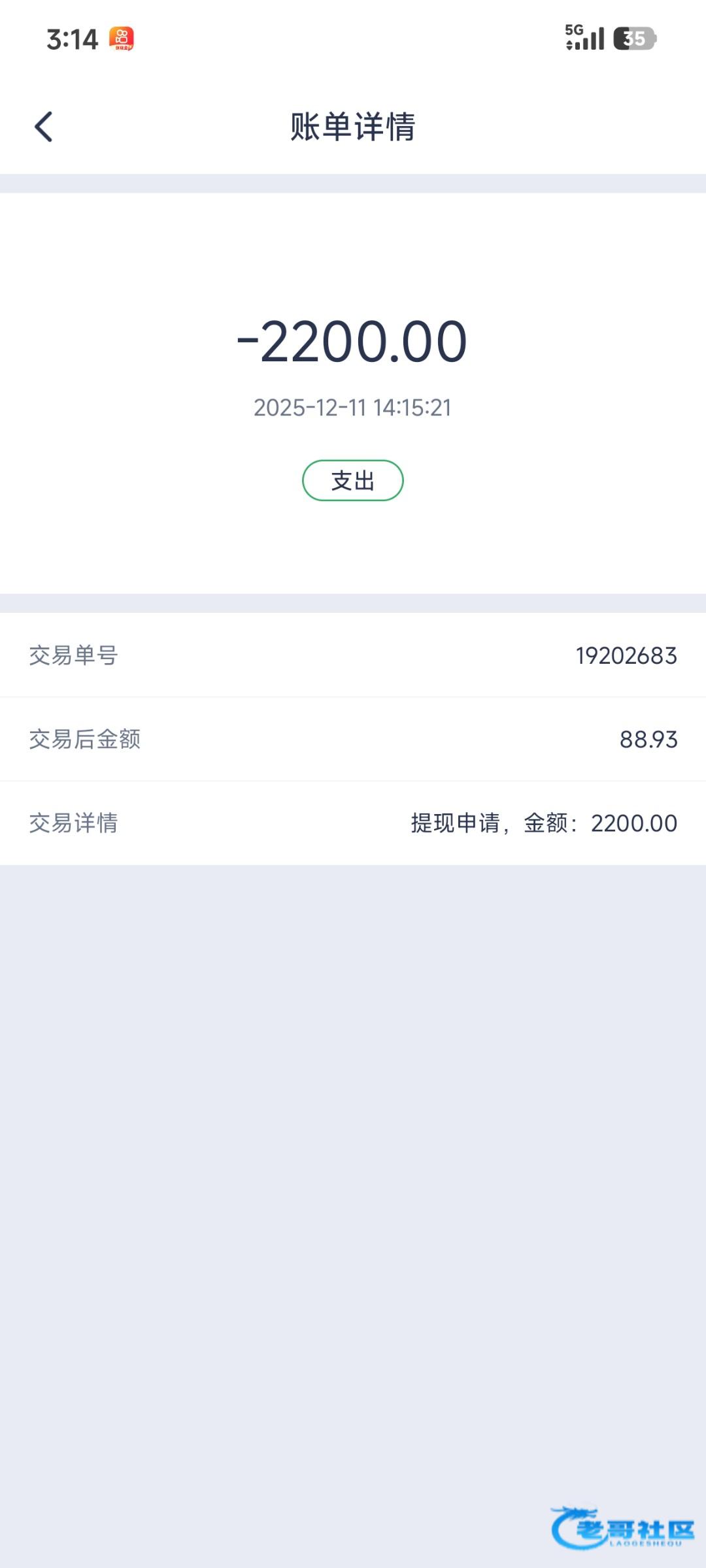
Task: Tap the gray divider band above 交易单号
Action: (x=353, y=603)
